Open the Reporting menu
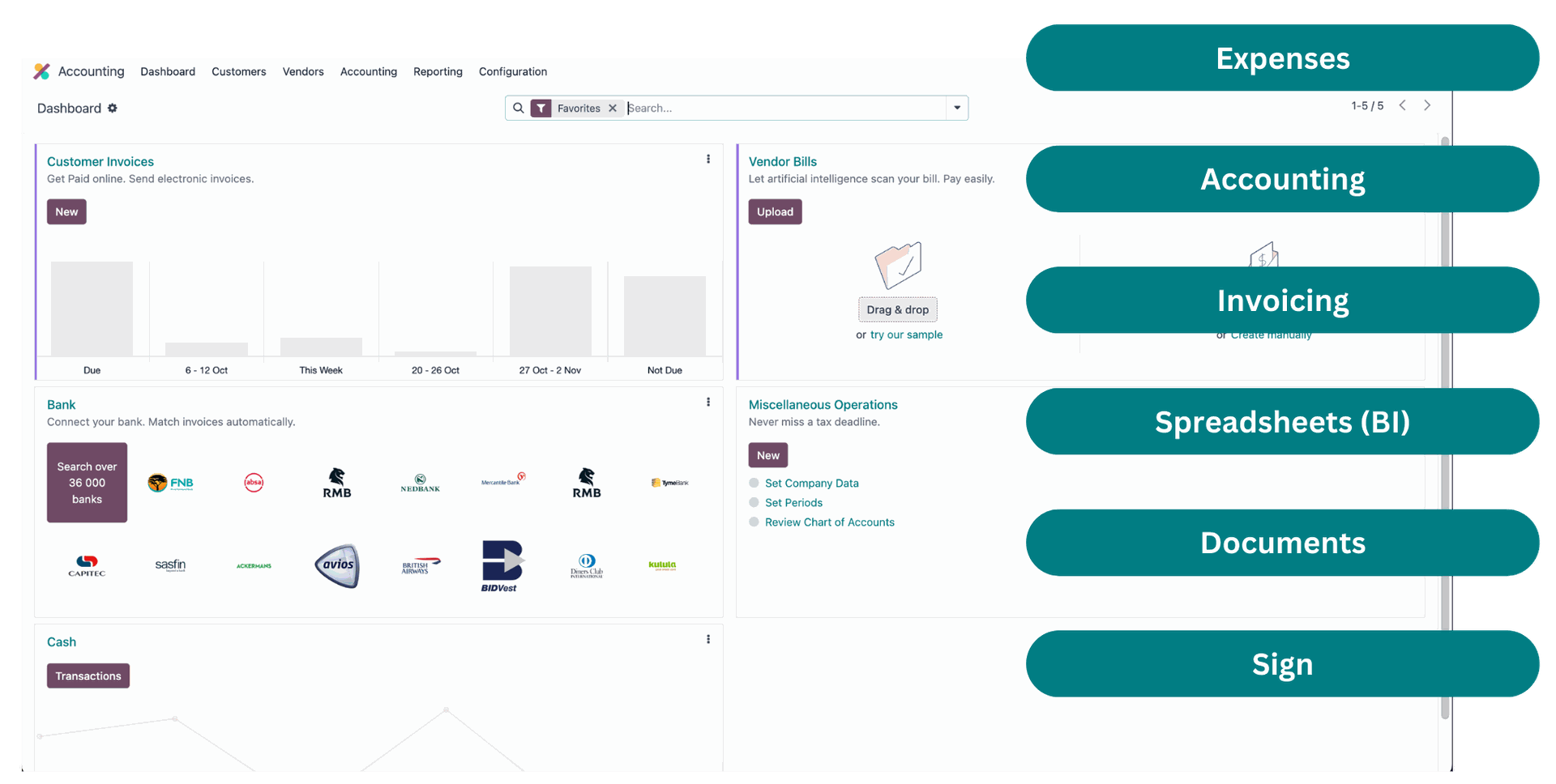 (x=438, y=71)
